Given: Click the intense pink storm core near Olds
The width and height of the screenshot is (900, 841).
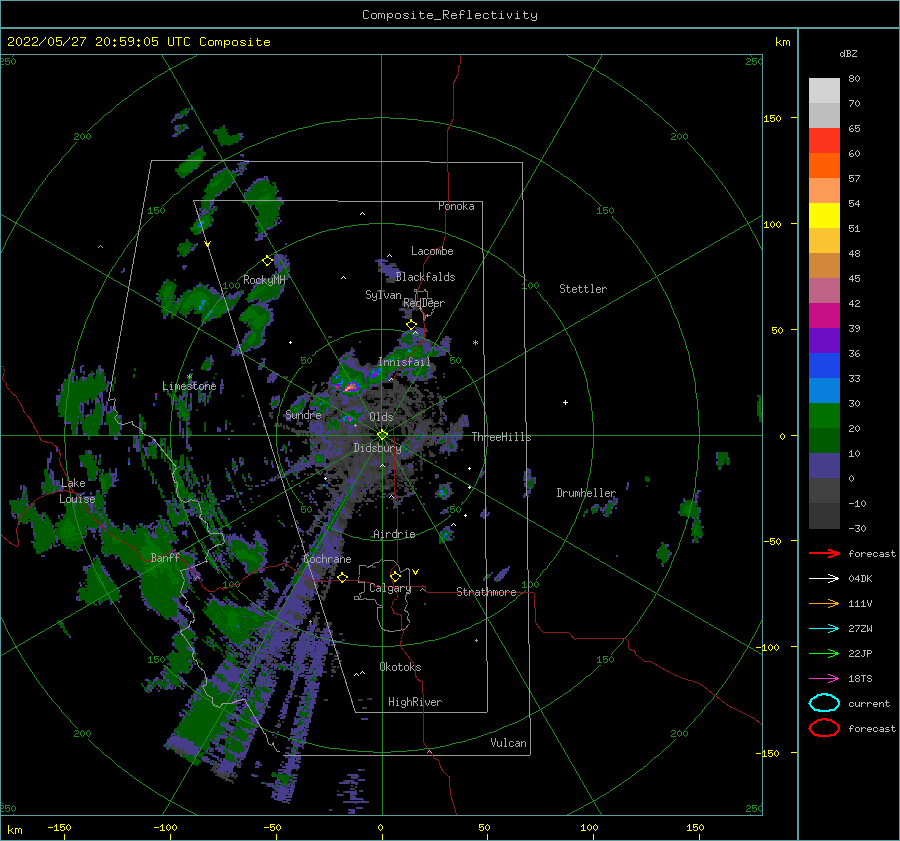Looking at the screenshot, I should coord(350,387).
